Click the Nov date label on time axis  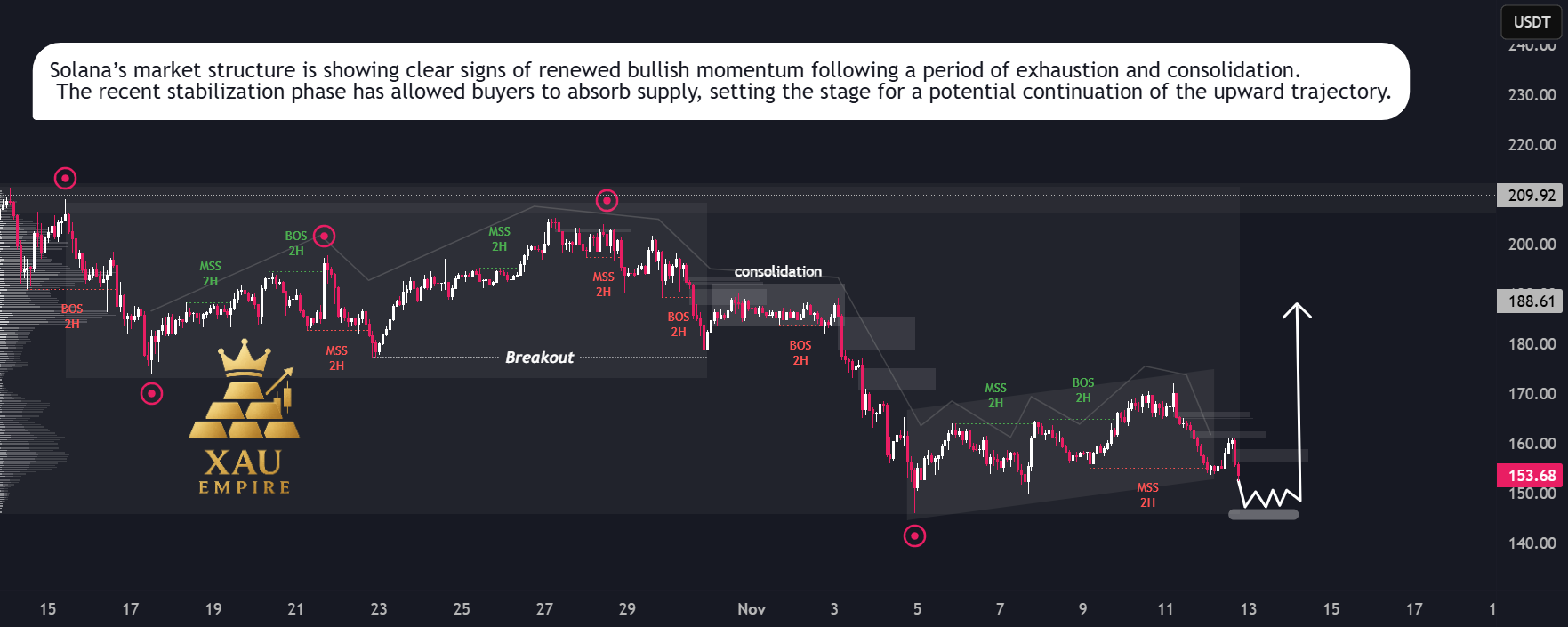tap(752, 609)
